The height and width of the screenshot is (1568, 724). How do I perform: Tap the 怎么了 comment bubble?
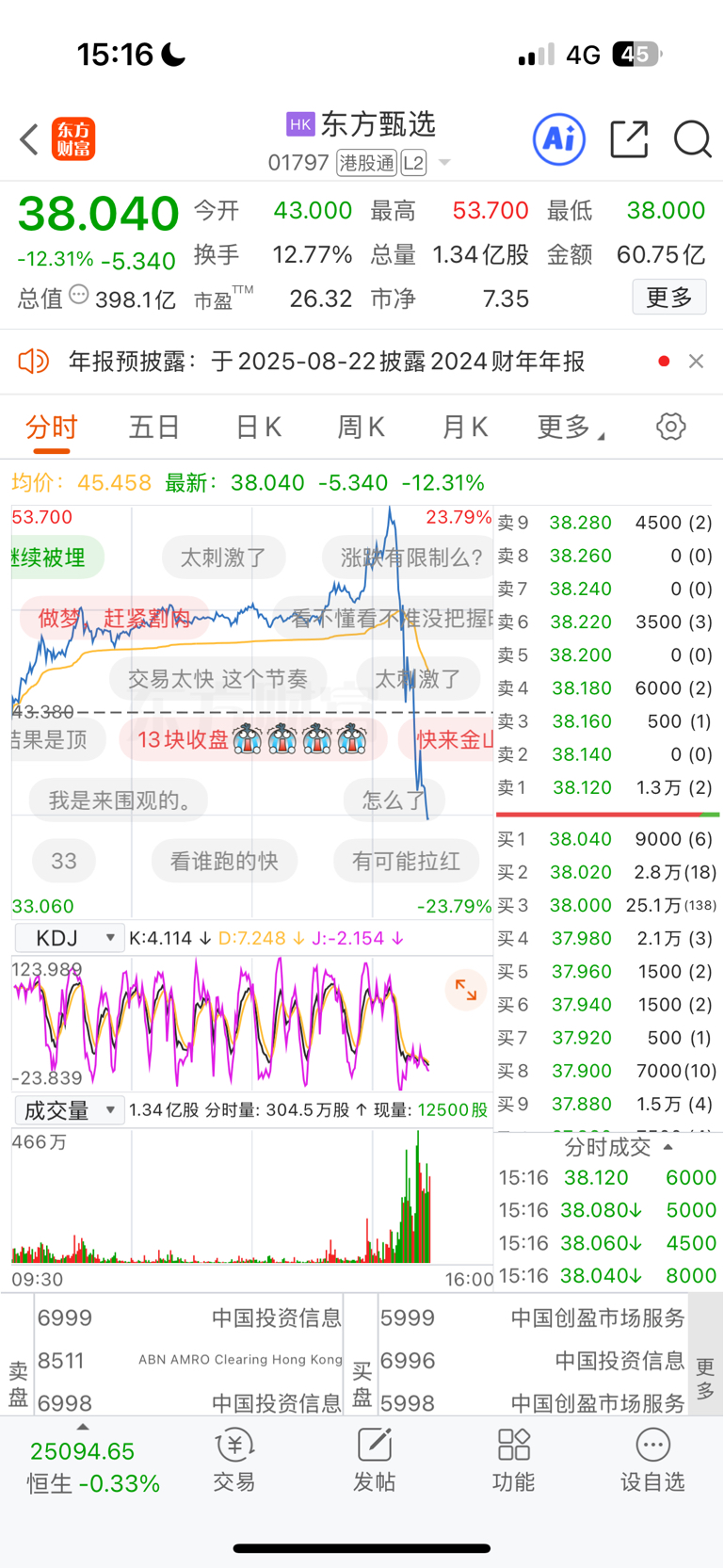(x=394, y=800)
